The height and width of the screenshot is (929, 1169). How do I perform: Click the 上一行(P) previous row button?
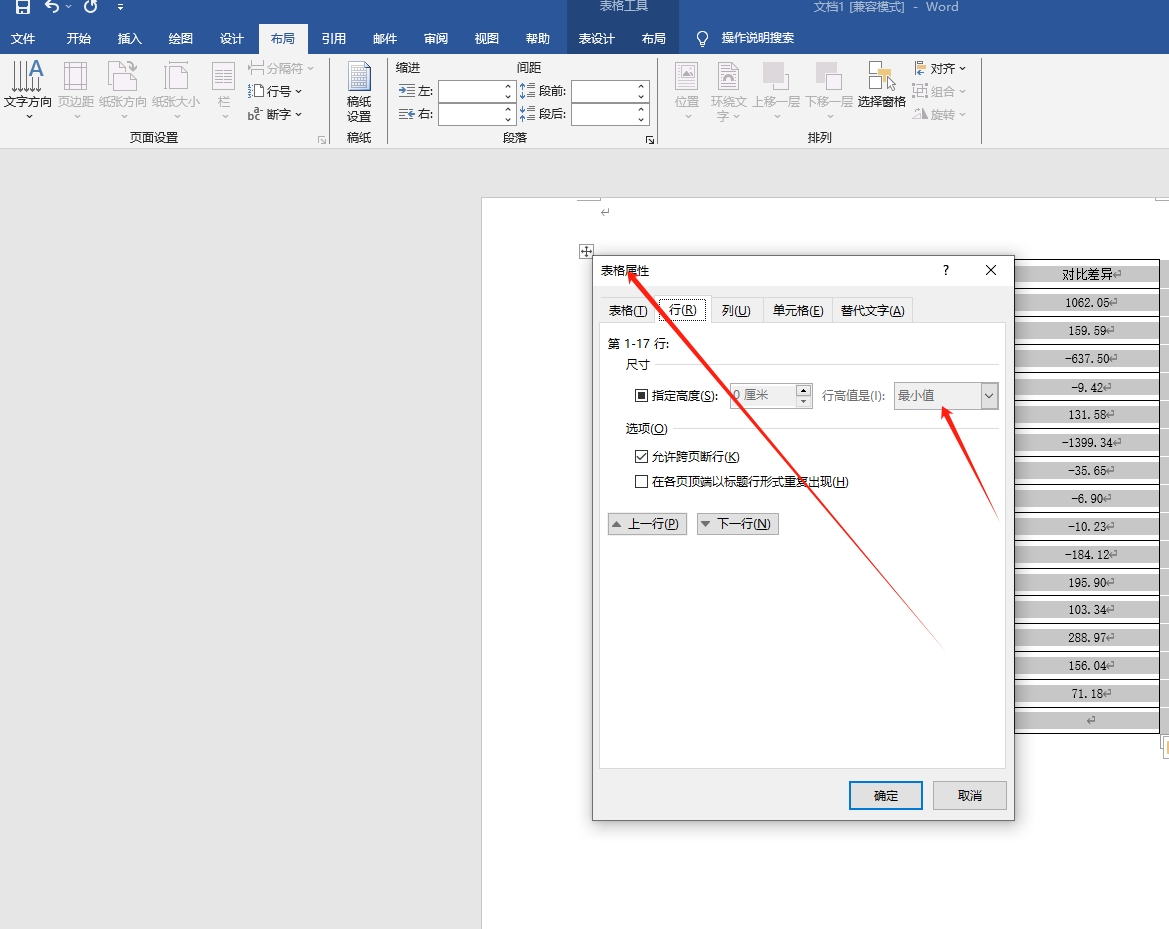(x=647, y=524)
